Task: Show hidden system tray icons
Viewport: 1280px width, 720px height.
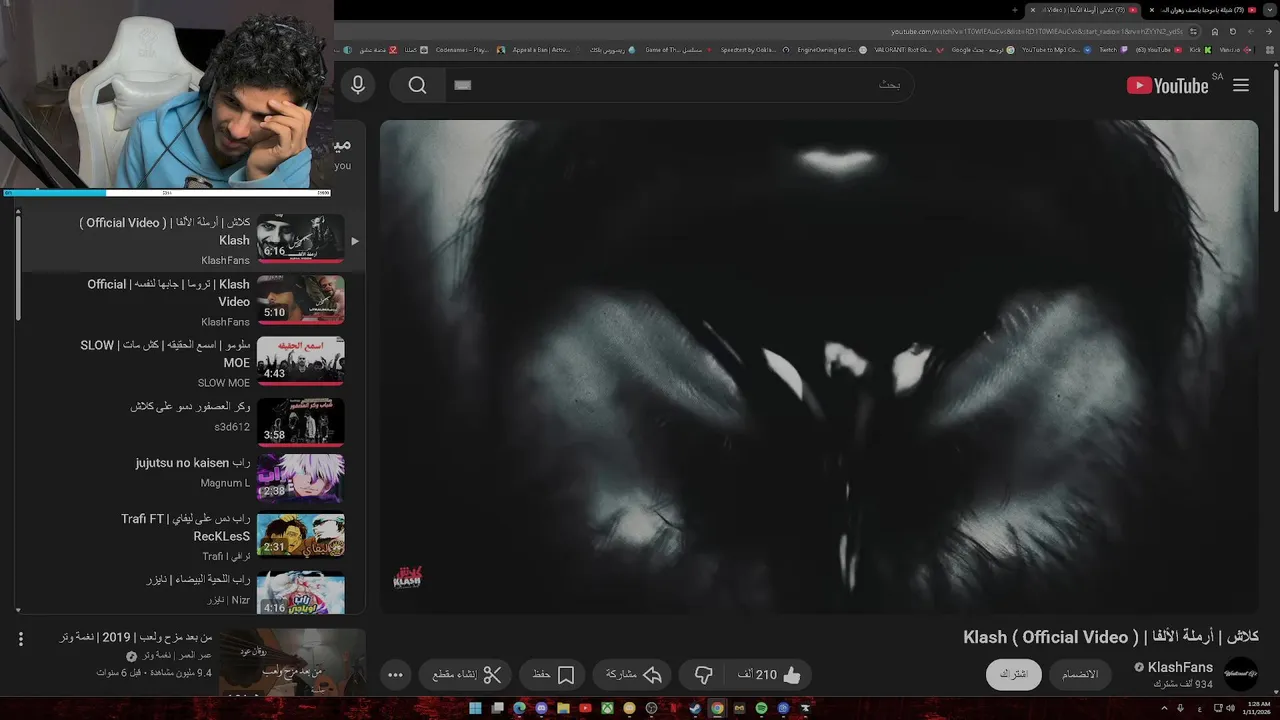Action: click(x=1164, y=708)
